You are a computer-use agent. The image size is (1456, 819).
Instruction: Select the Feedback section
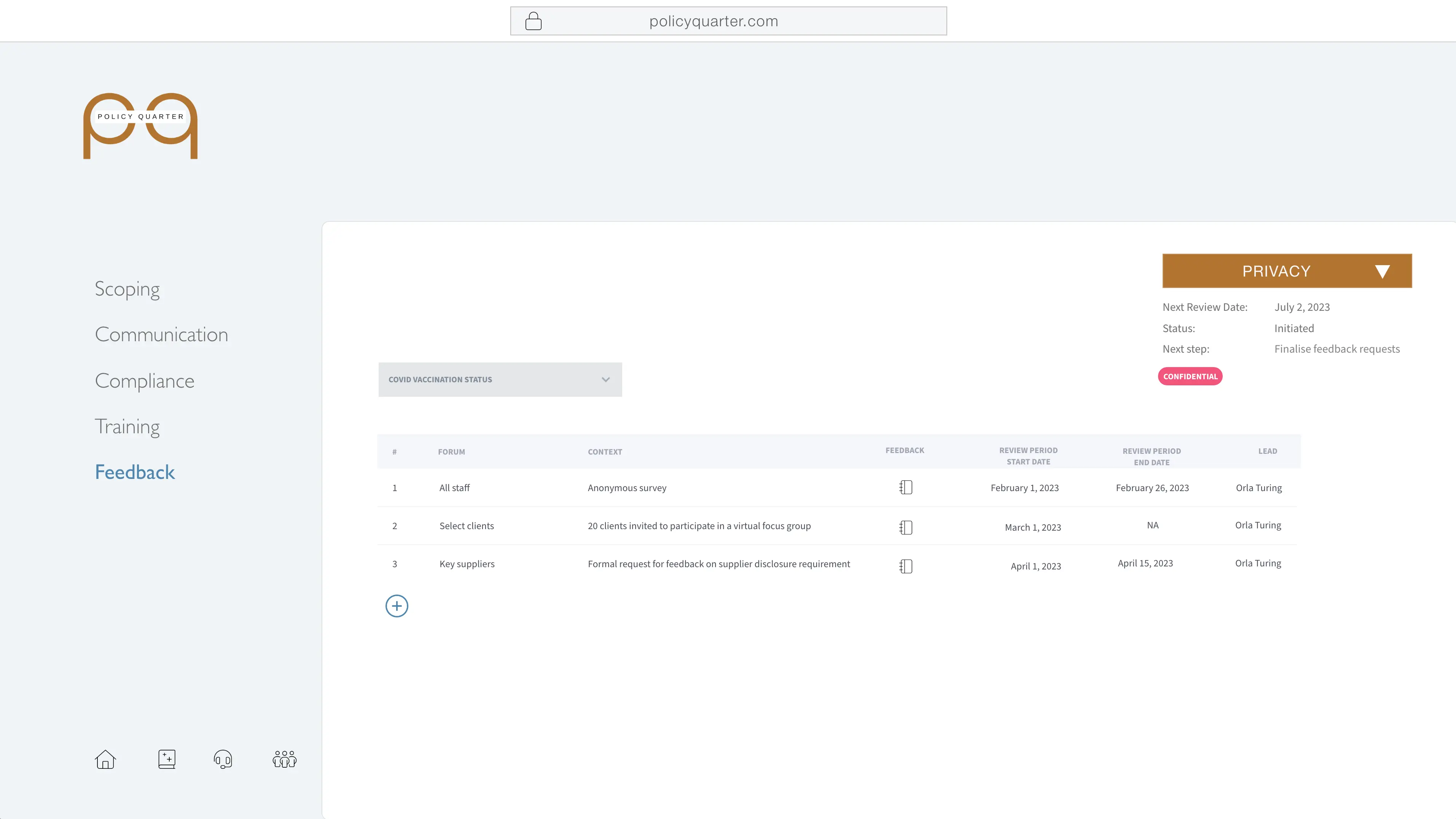(135, 472)
